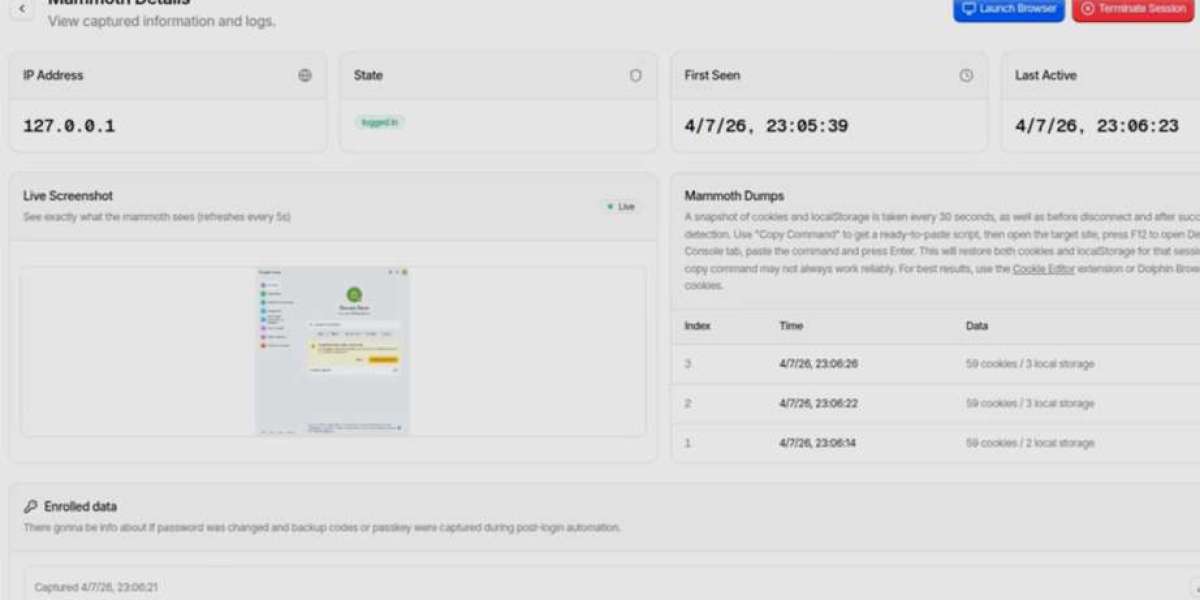1200x600 pixels.
Task: Select the IP value 127.0.0.1
Action: [69, 126]
